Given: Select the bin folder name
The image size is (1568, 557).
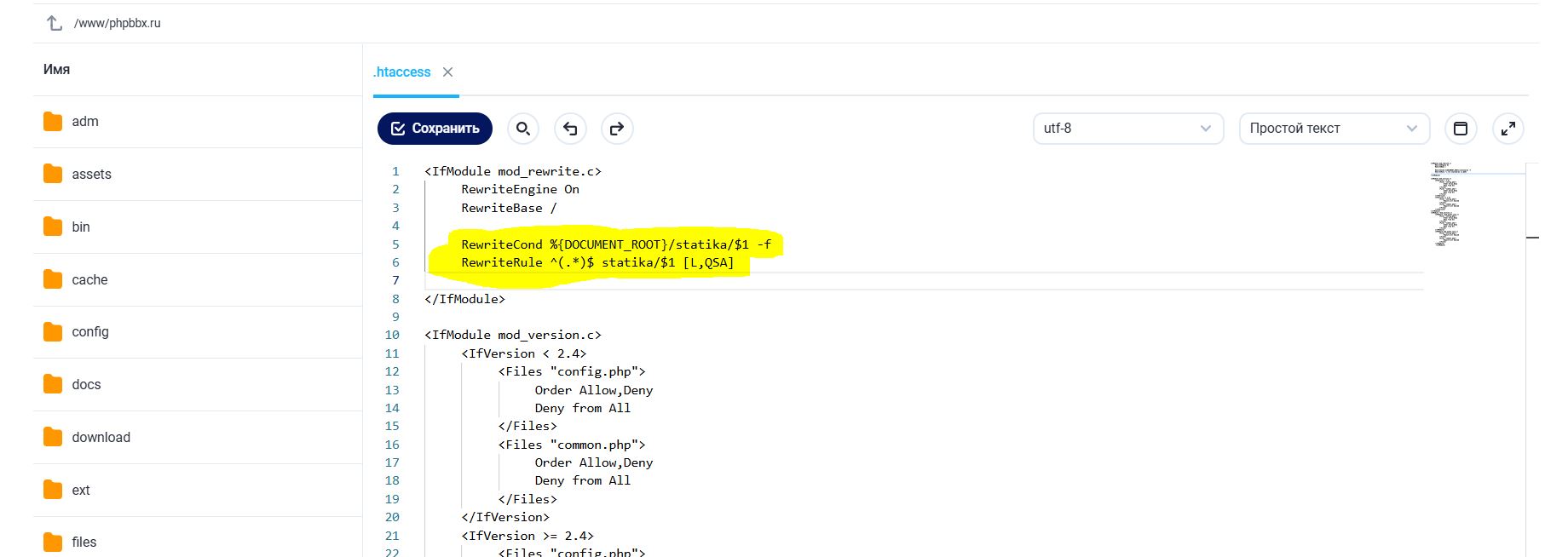Looking at the screenshot, I should 81,227.
